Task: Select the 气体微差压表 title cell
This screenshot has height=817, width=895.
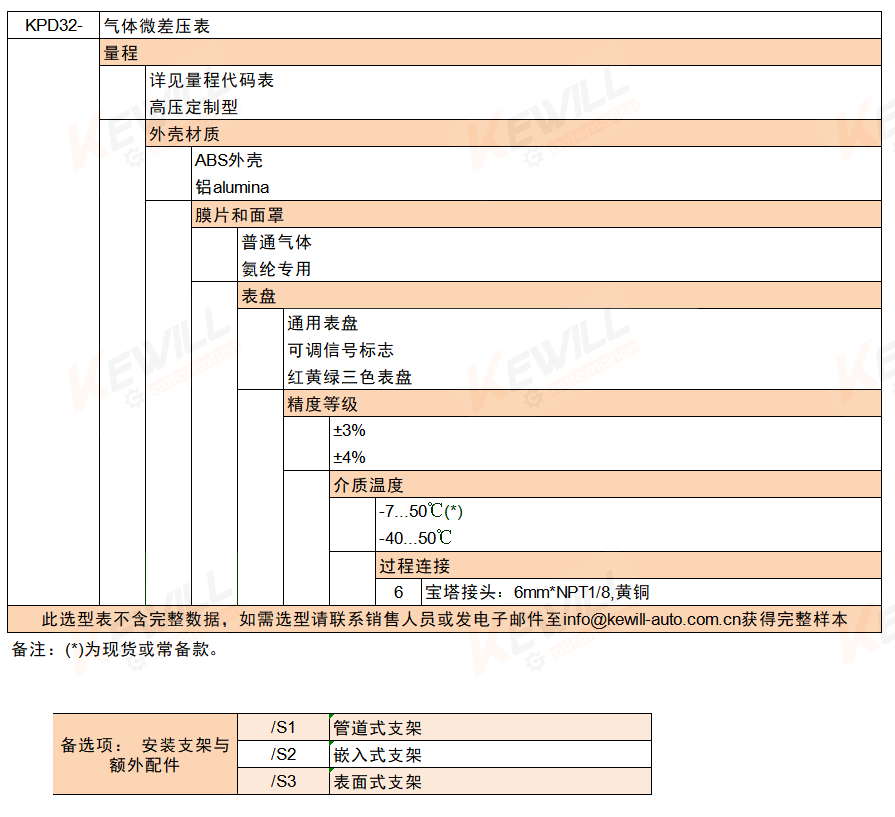Action: tap(491, 26)
